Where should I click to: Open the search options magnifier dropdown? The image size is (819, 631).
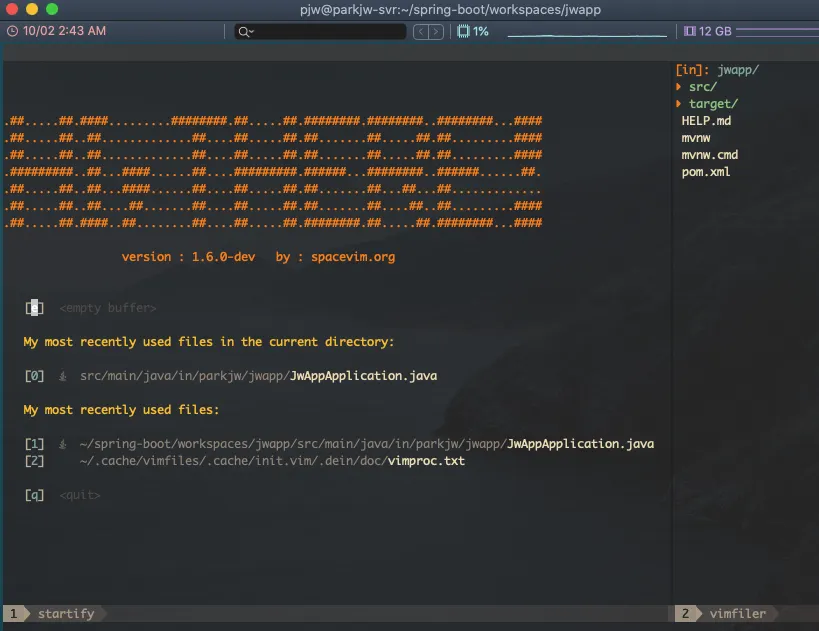coord(245,32)
